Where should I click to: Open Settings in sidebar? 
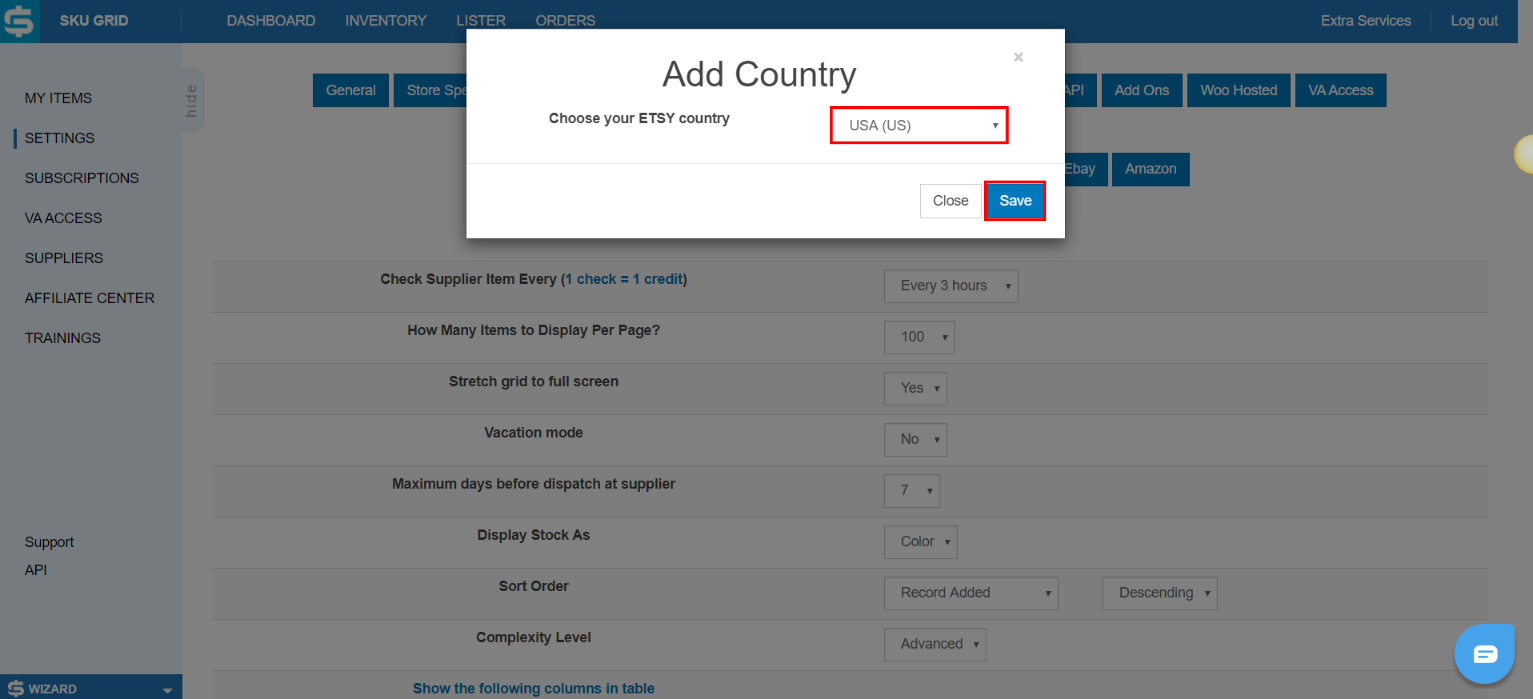click(60, 138)
